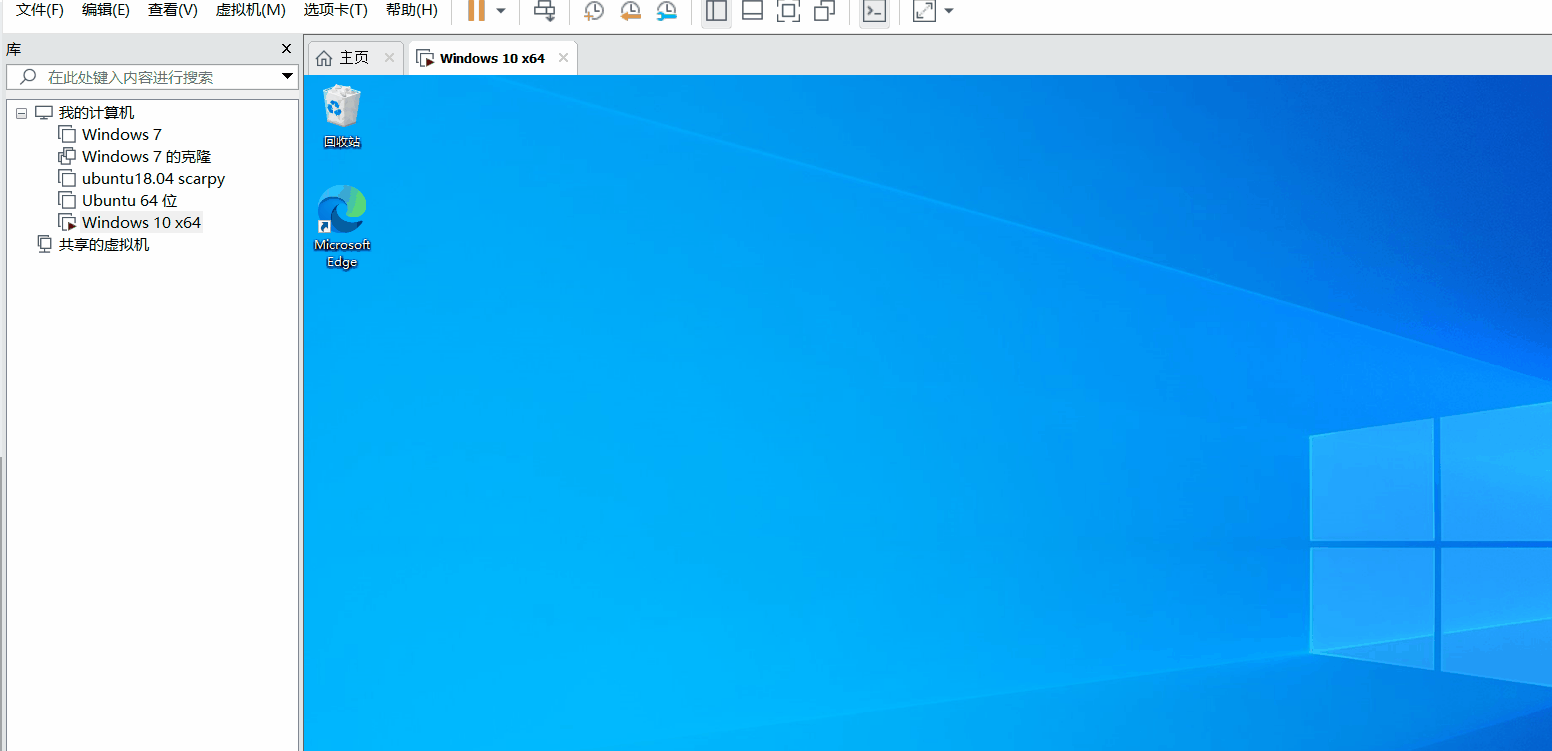The image size is (1552, 751).
Task: Select 共享的虚拟机 in the library
Action: [x=103, y=244]
